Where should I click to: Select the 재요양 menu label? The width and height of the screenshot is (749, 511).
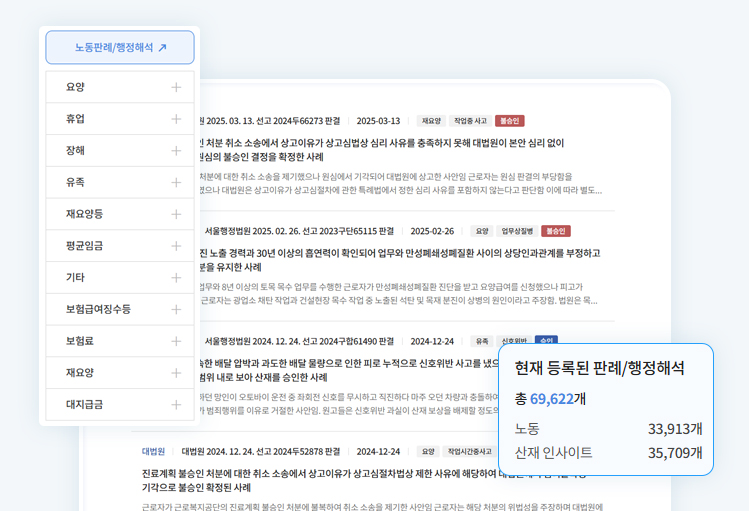(80, 373)
